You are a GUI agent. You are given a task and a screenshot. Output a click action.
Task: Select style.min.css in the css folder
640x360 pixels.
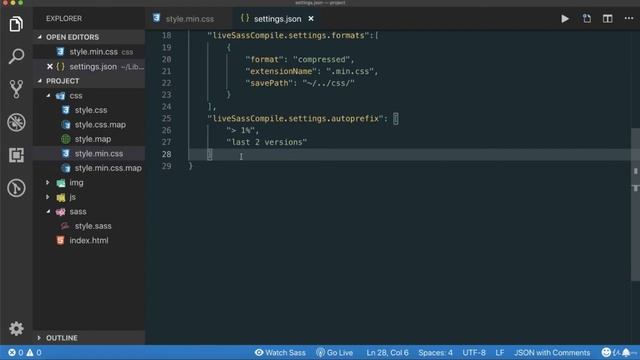click(x=98, y=153)
